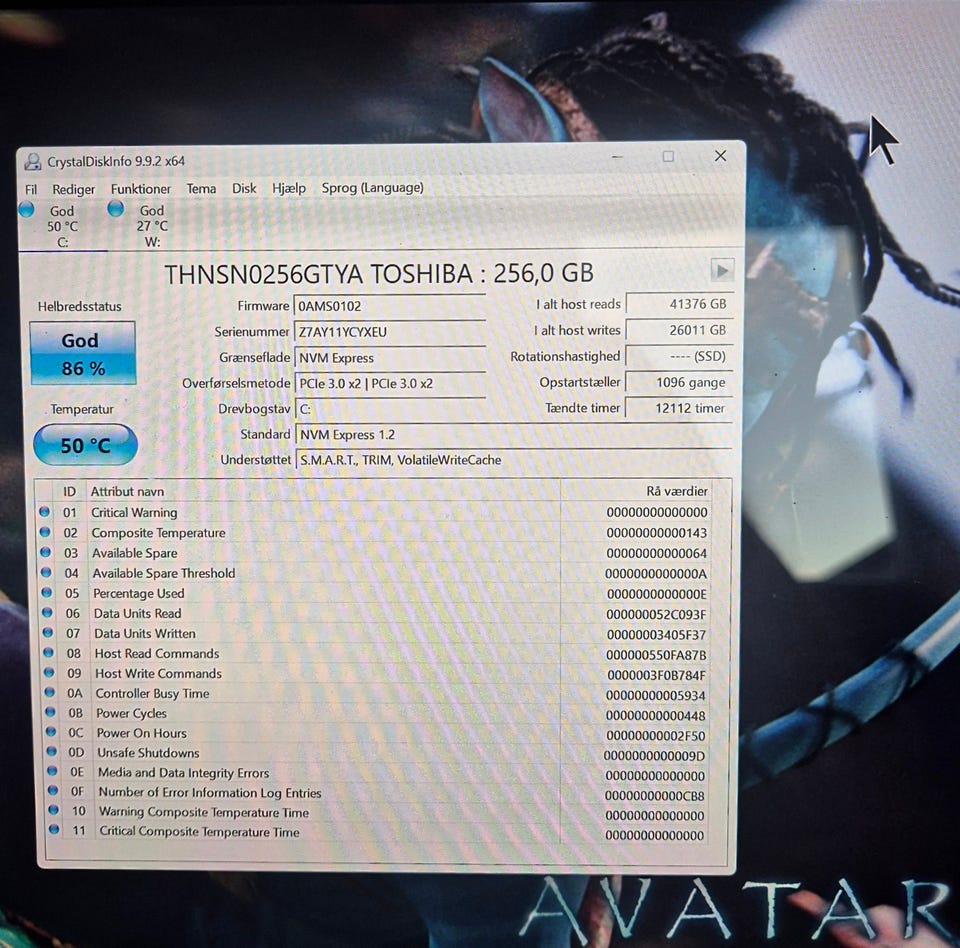The image size is (960, 948).
Task: Click status dot for Host Write Commands row
Action: pos(49,672)
